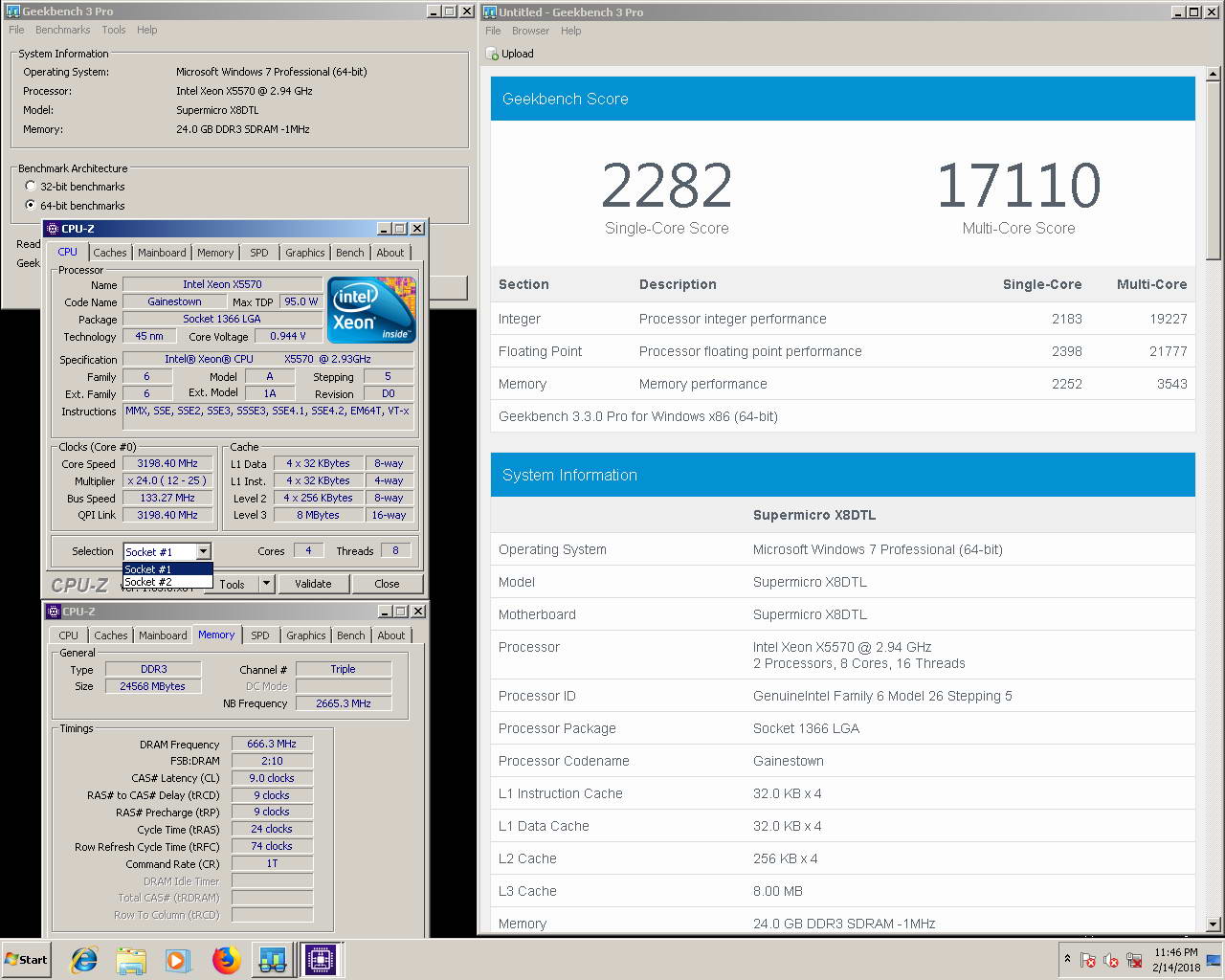Switch to SPD tab in upper CPU-Z
1225x980 pixels.
point(259,253)
